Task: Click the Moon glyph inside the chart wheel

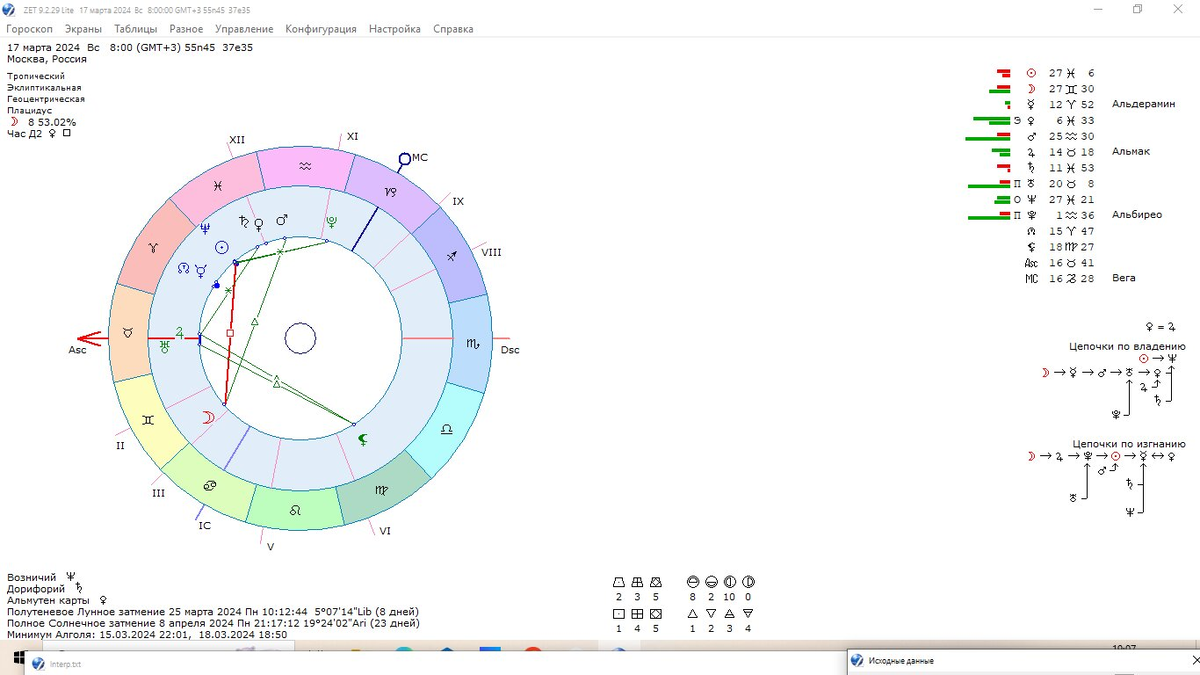Action: 208,418
